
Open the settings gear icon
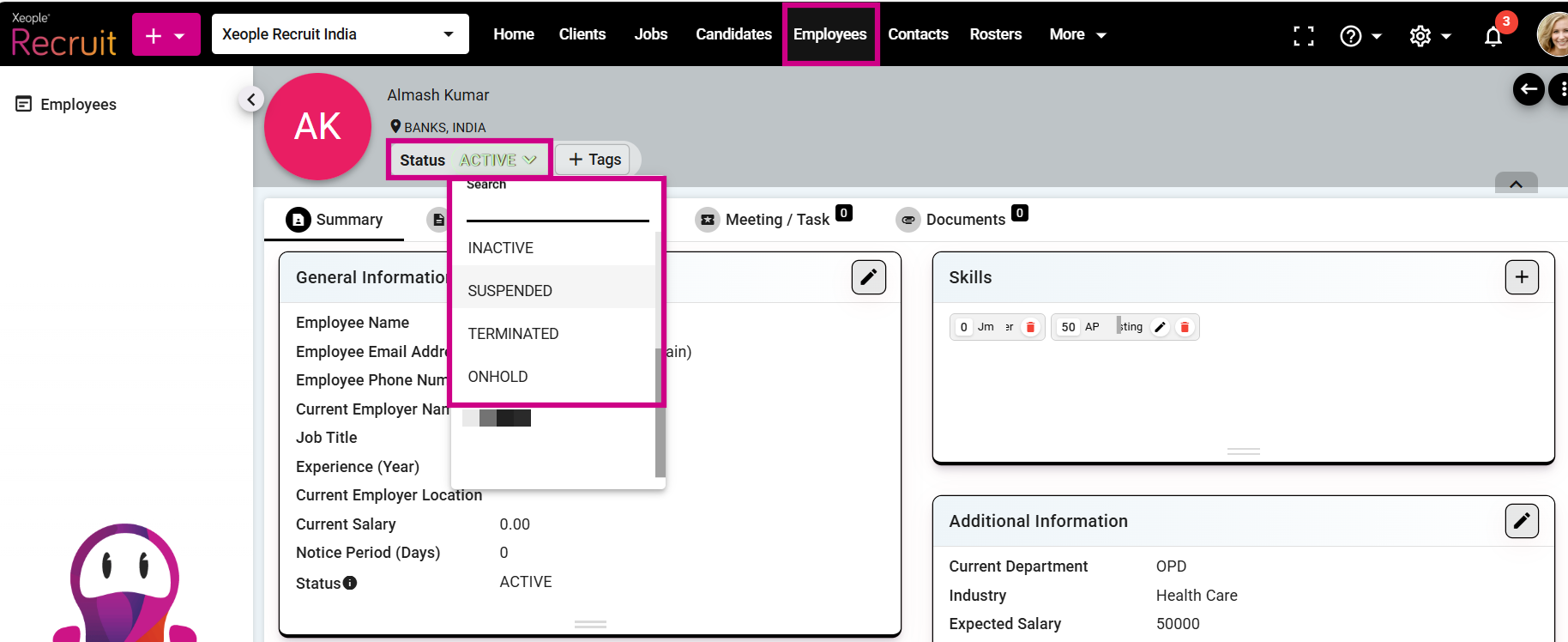(x=1420, y=36)
